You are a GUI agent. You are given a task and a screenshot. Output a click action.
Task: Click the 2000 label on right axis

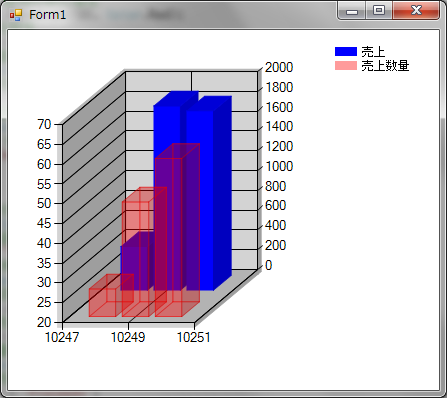(279, 67)
